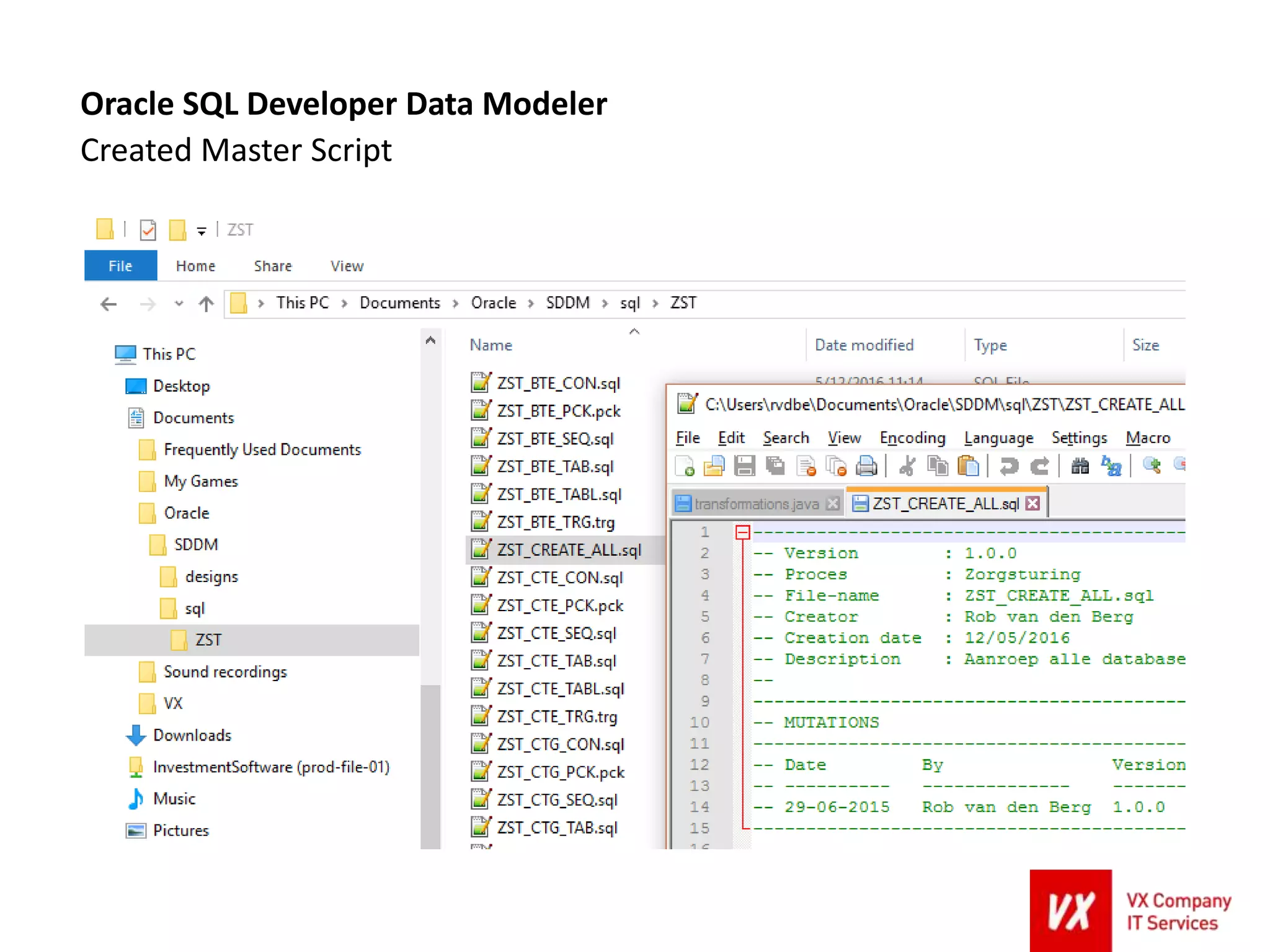
Task: Expand breadcrumb chevron after This PC
Action: pyautogui.click(x=344, y=304)
